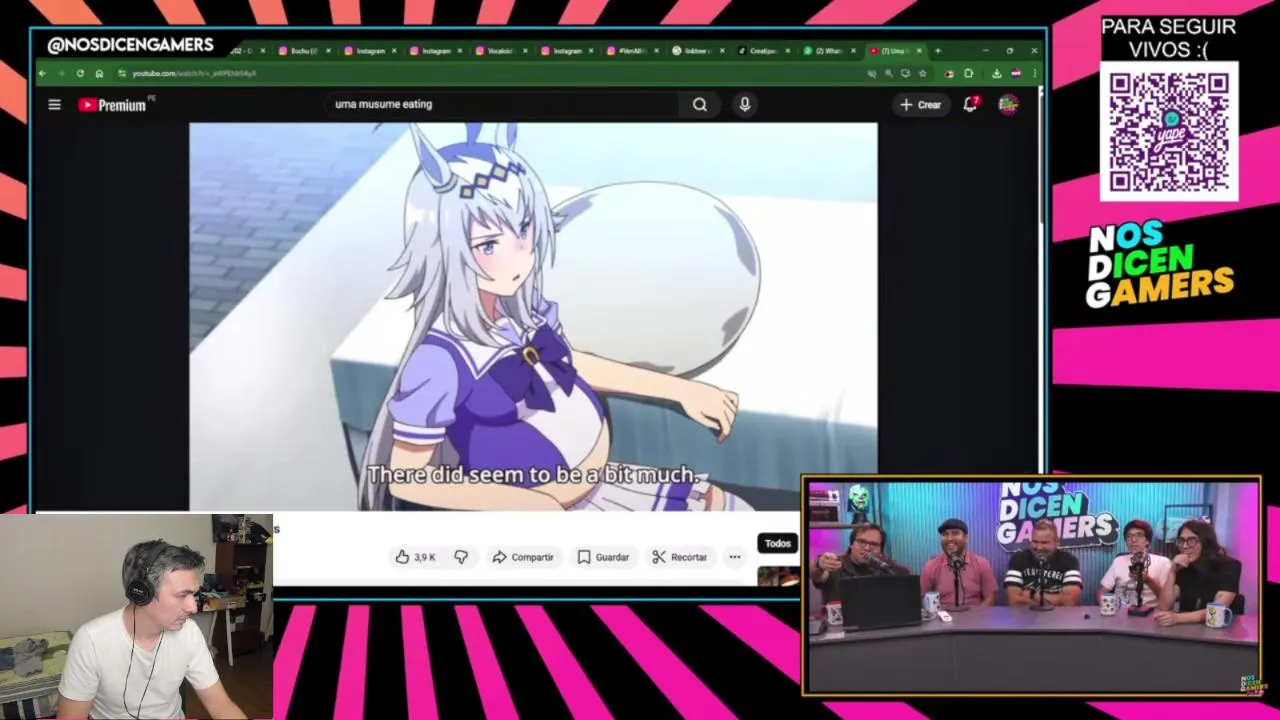Dislike the video with thumbs-down
1280x720 pixels.
click(461, 557)
